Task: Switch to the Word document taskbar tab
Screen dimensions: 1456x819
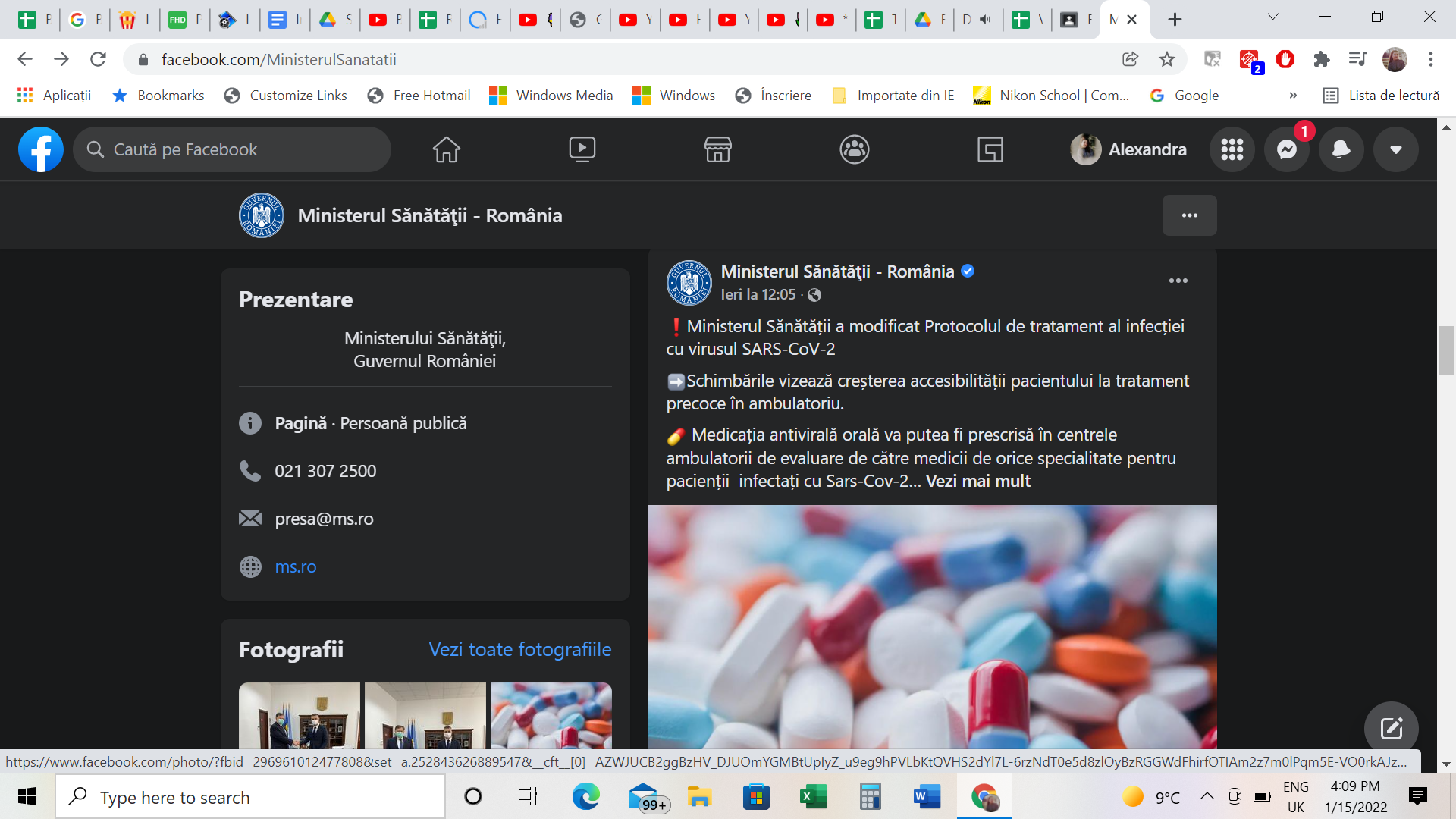Action: pos(927,797)
